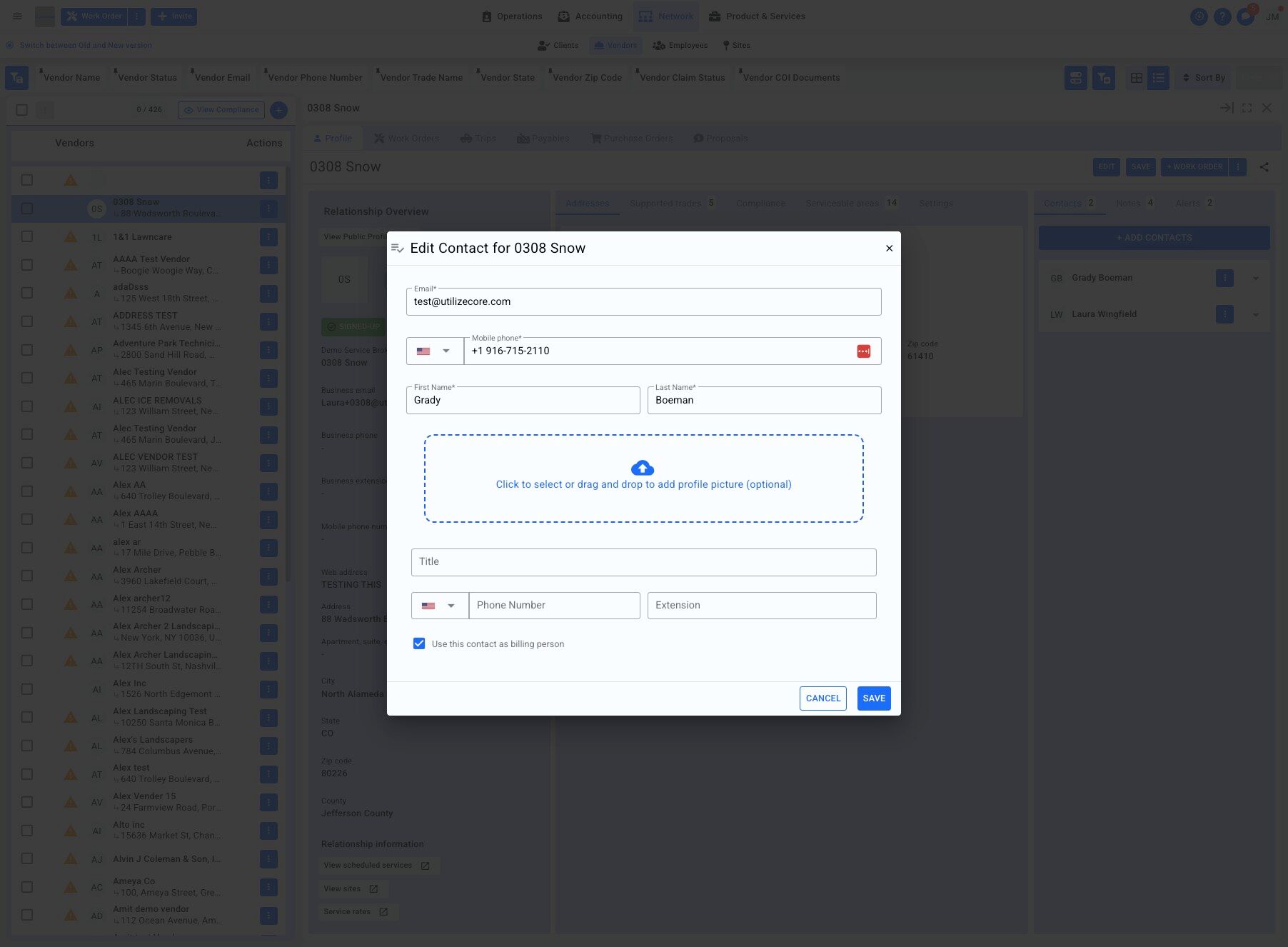Open the mobile phone country flag dropdown
This screenshot has height=947, width=1288.
[435, 351]
